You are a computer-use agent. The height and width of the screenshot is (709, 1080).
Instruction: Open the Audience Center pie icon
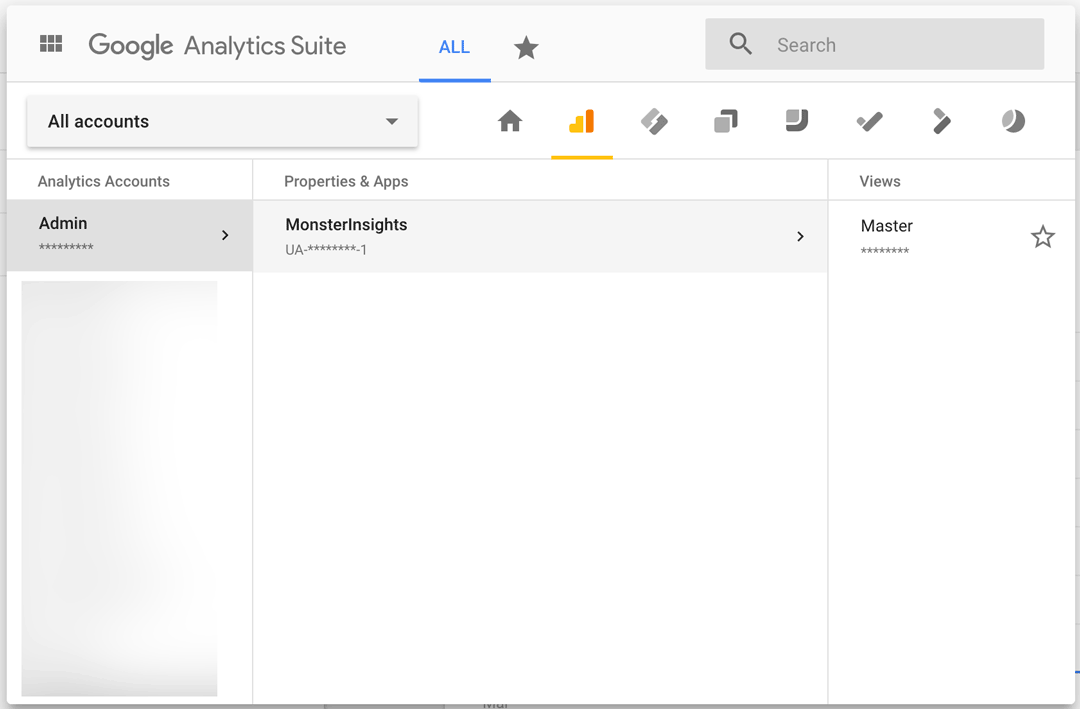1013,122
